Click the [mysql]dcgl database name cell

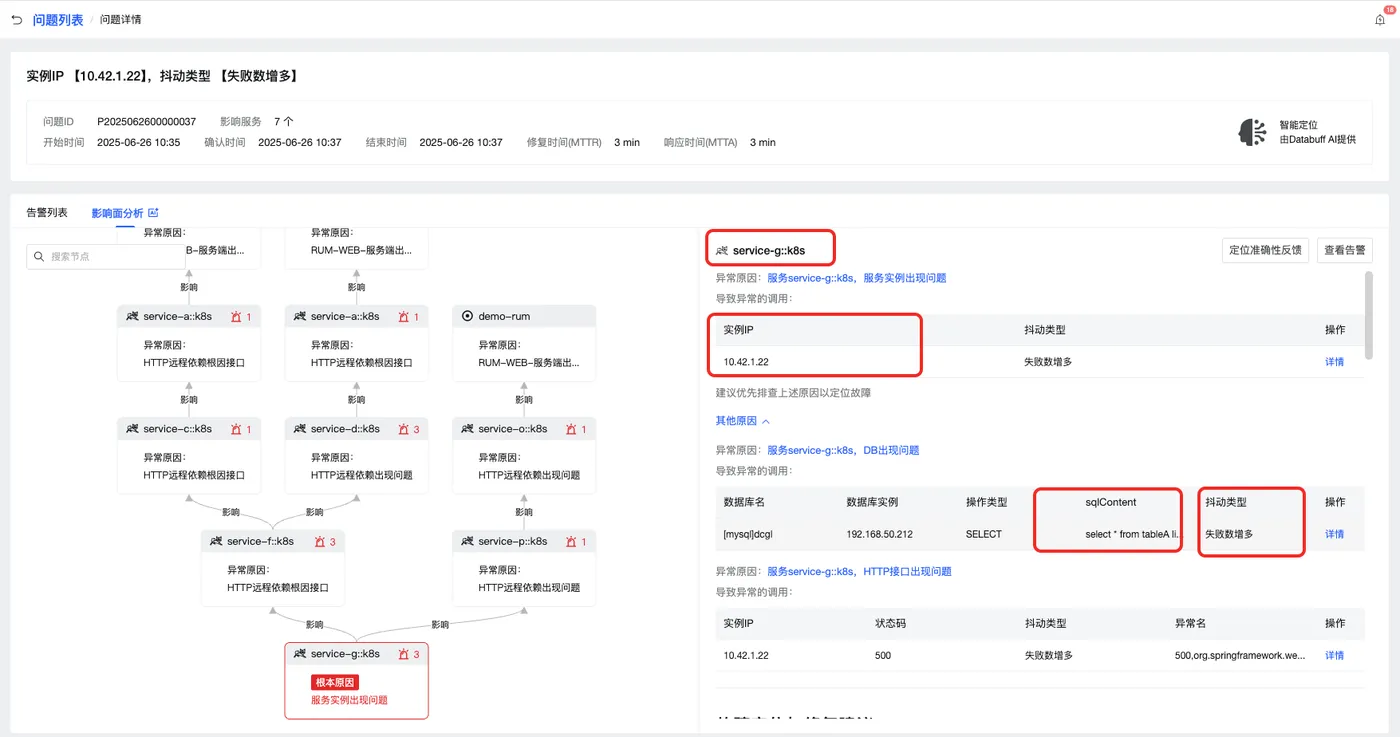[x=748, y=534]
